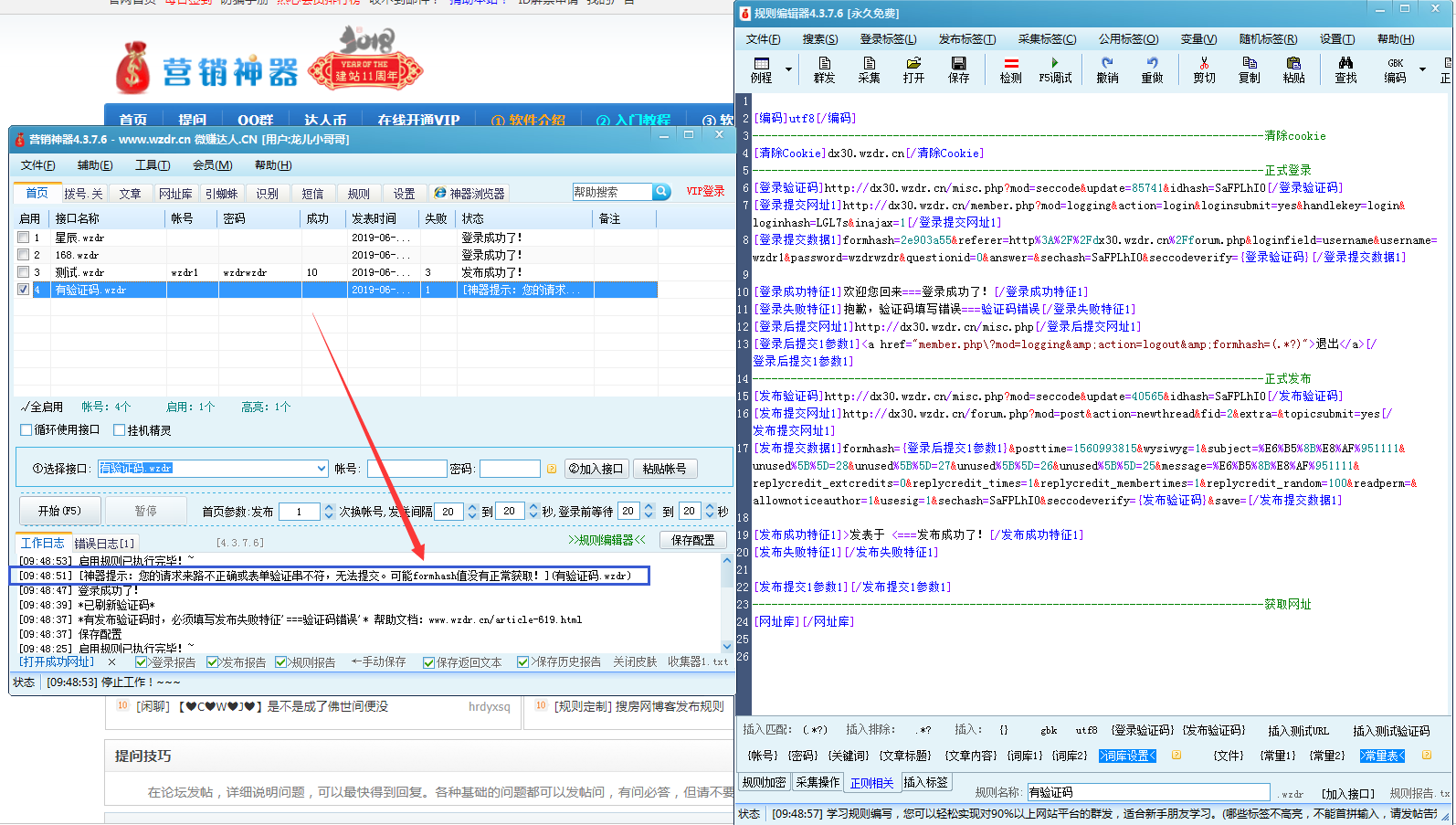Screen dimensions: 1456x825
Task: Click the X next to 打开成功网址
Action: [x=112, y=662]
